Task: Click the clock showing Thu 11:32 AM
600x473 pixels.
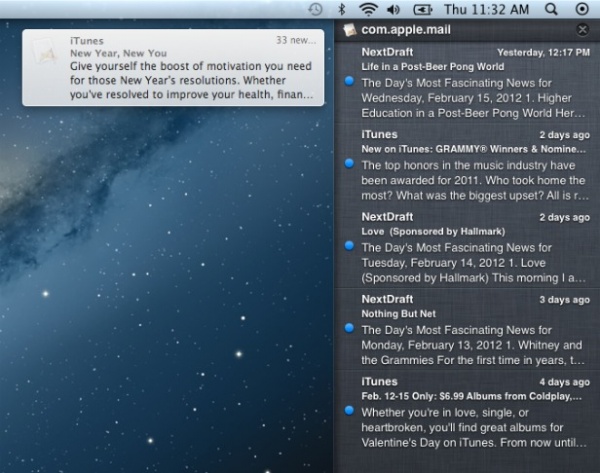Action: click(486, 9)
